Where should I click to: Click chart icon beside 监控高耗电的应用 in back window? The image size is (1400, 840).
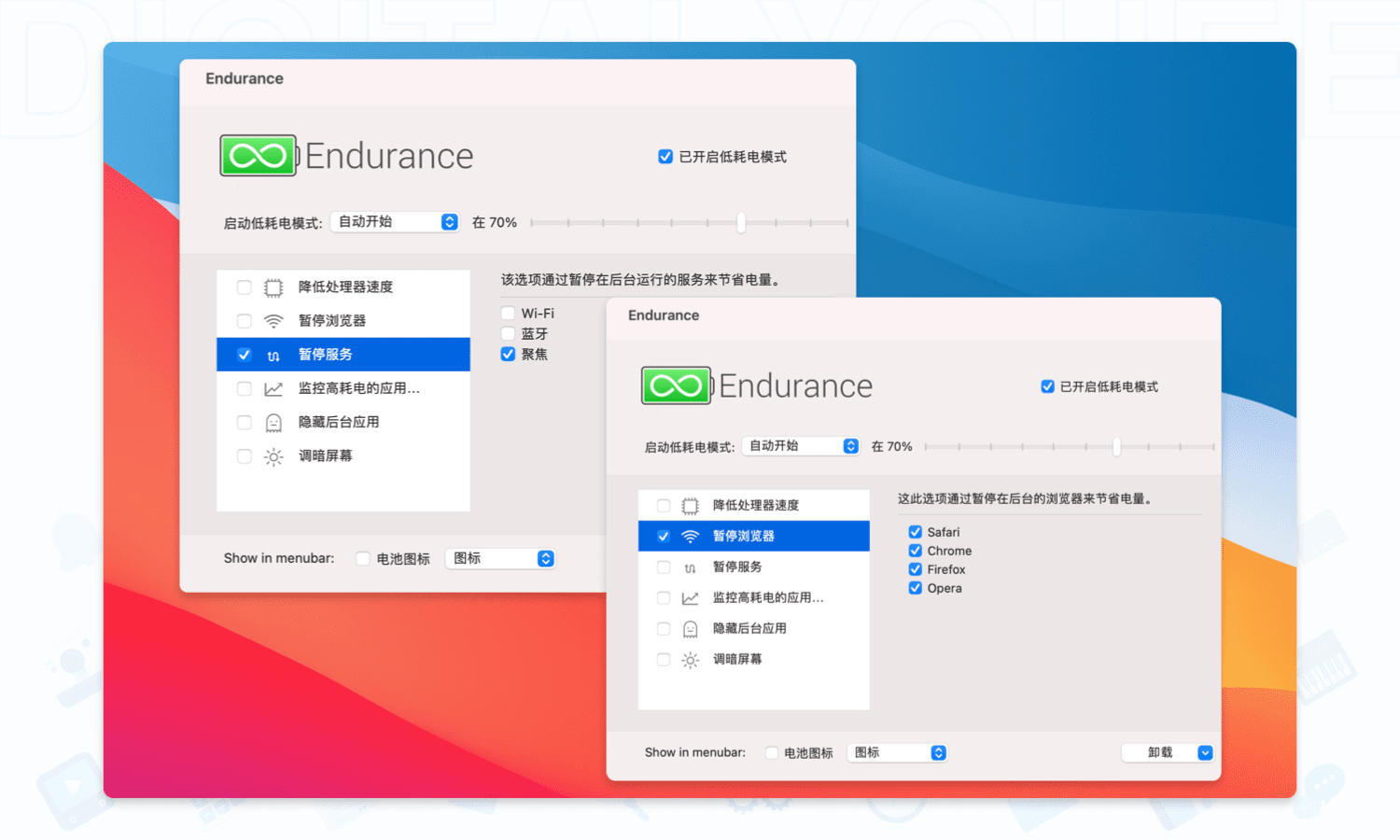click(273, 389)
